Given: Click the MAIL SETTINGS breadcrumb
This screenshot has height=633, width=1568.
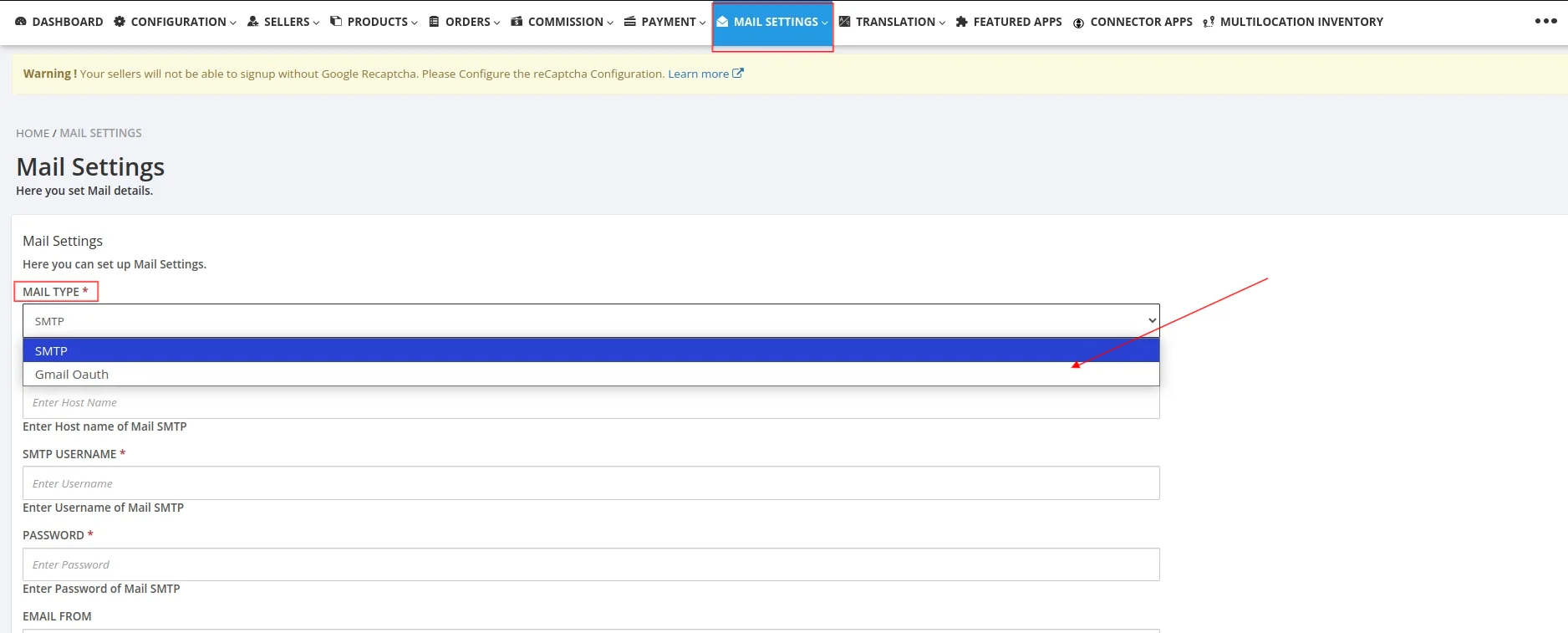Looking at the screenshot, I should [x=100, y=133].
